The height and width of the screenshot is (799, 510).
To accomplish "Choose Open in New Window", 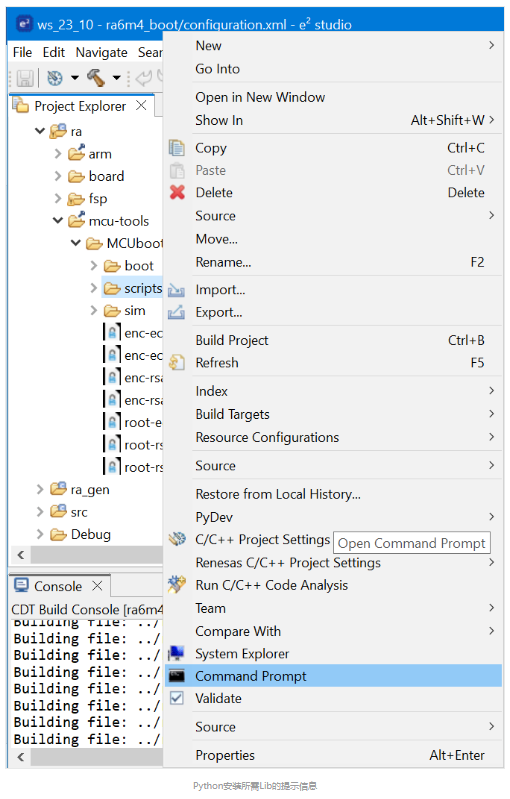I will pos(333,97).
